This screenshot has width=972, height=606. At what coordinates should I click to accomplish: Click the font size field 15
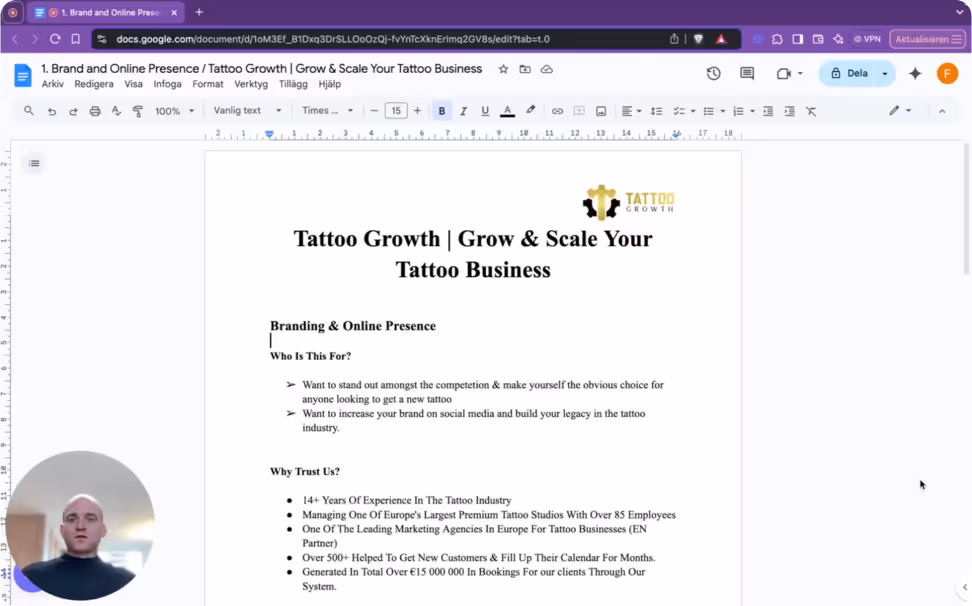pyautogui.click(x=395, y=112)
